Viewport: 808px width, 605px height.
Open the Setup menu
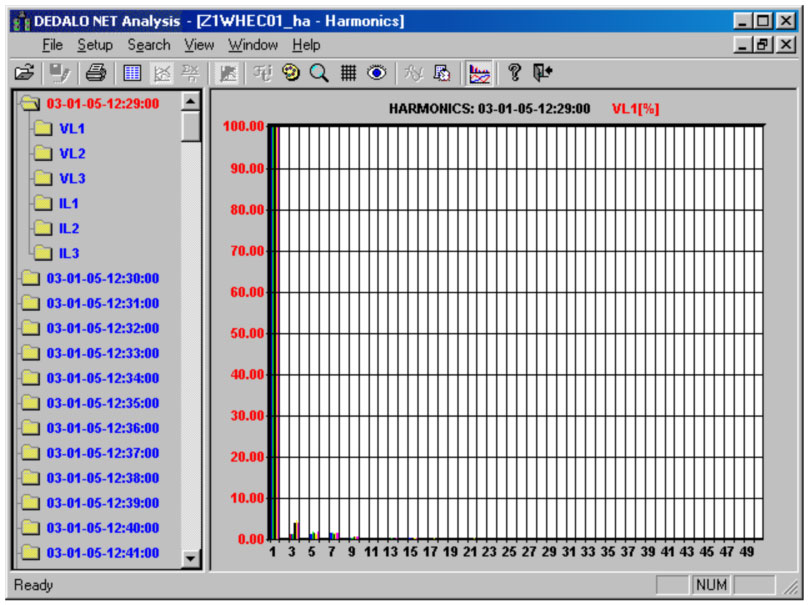95,45
